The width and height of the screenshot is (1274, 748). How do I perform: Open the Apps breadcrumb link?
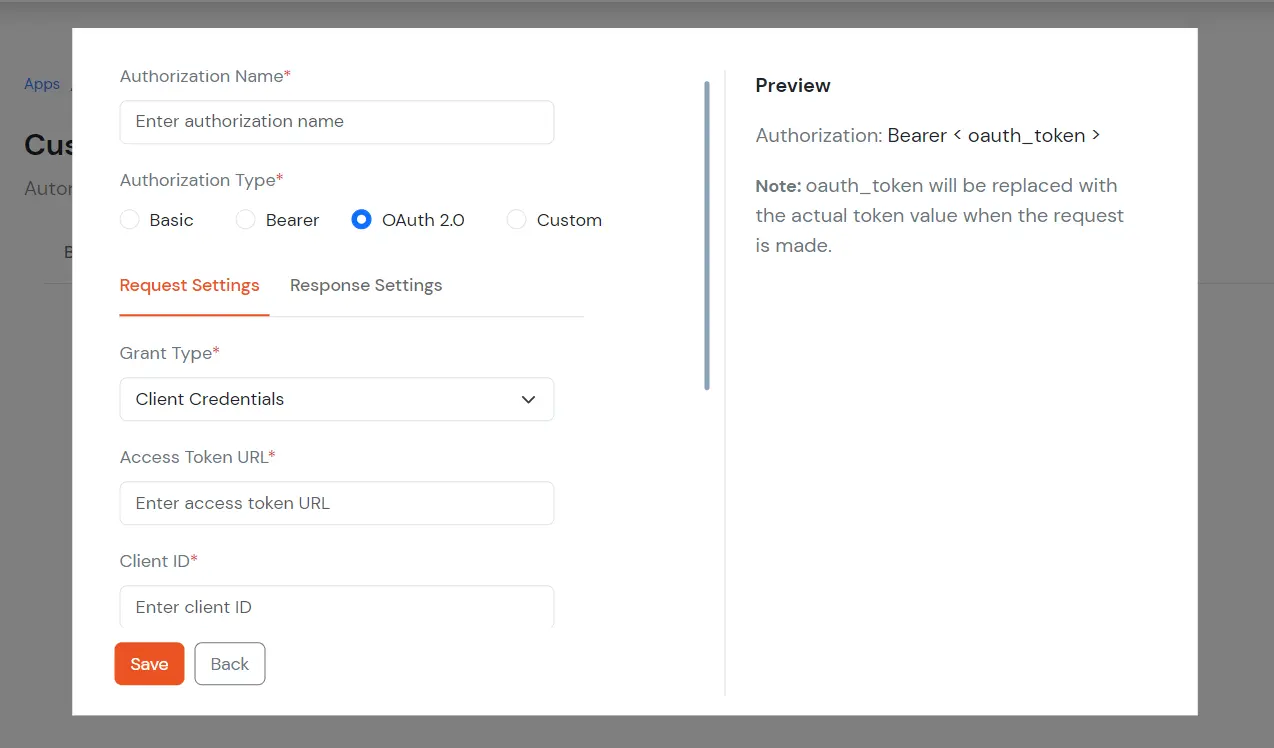(x=41, y=84)
